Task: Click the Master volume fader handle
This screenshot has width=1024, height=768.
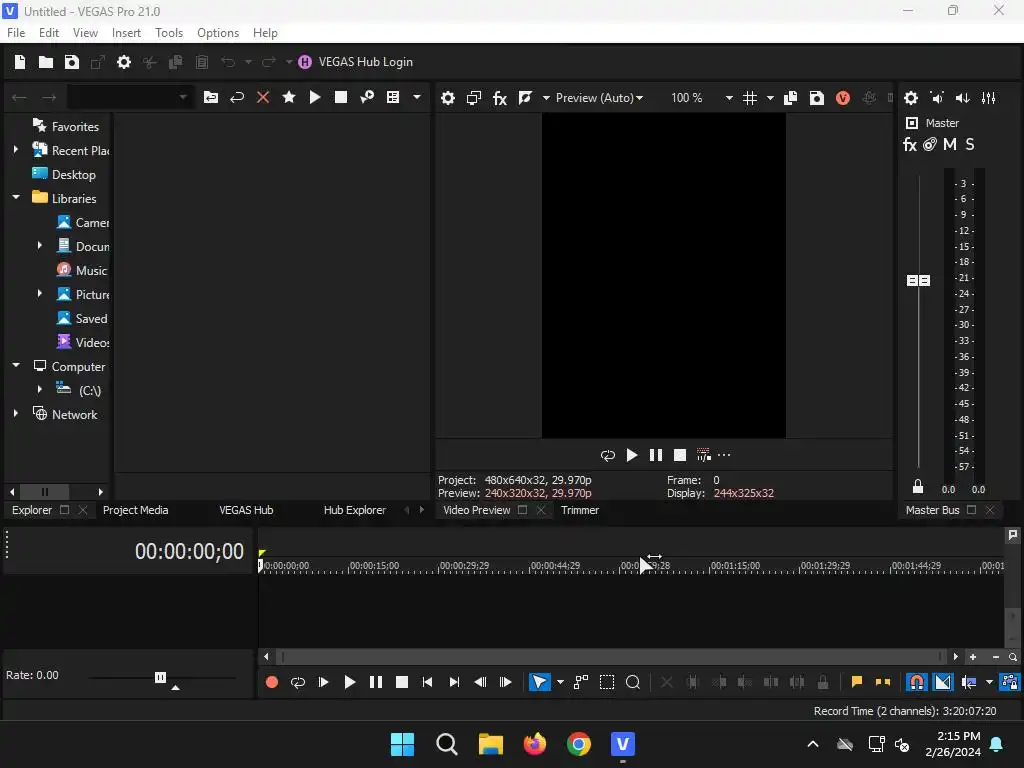Action: click(x=918, y=280)
